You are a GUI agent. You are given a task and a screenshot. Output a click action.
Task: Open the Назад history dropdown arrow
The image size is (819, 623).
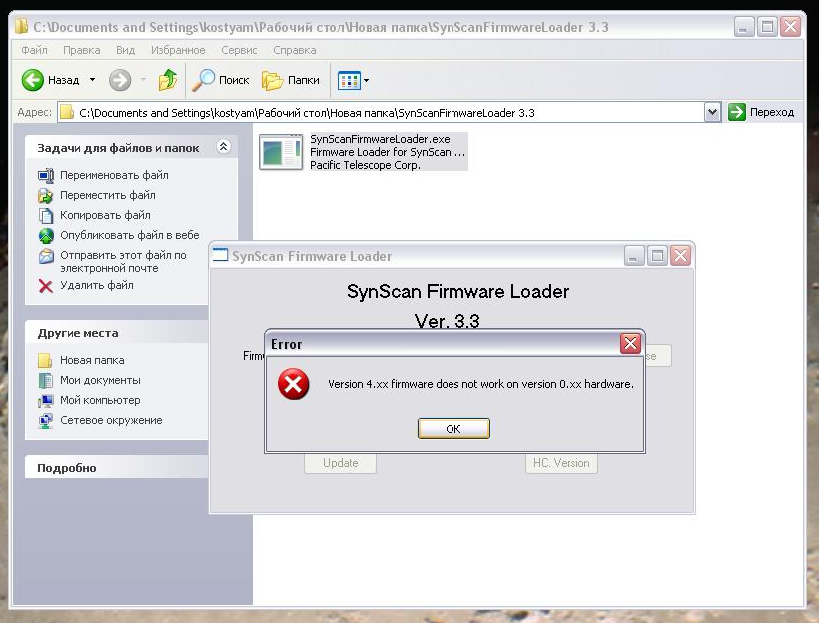(x=92, y=80)
